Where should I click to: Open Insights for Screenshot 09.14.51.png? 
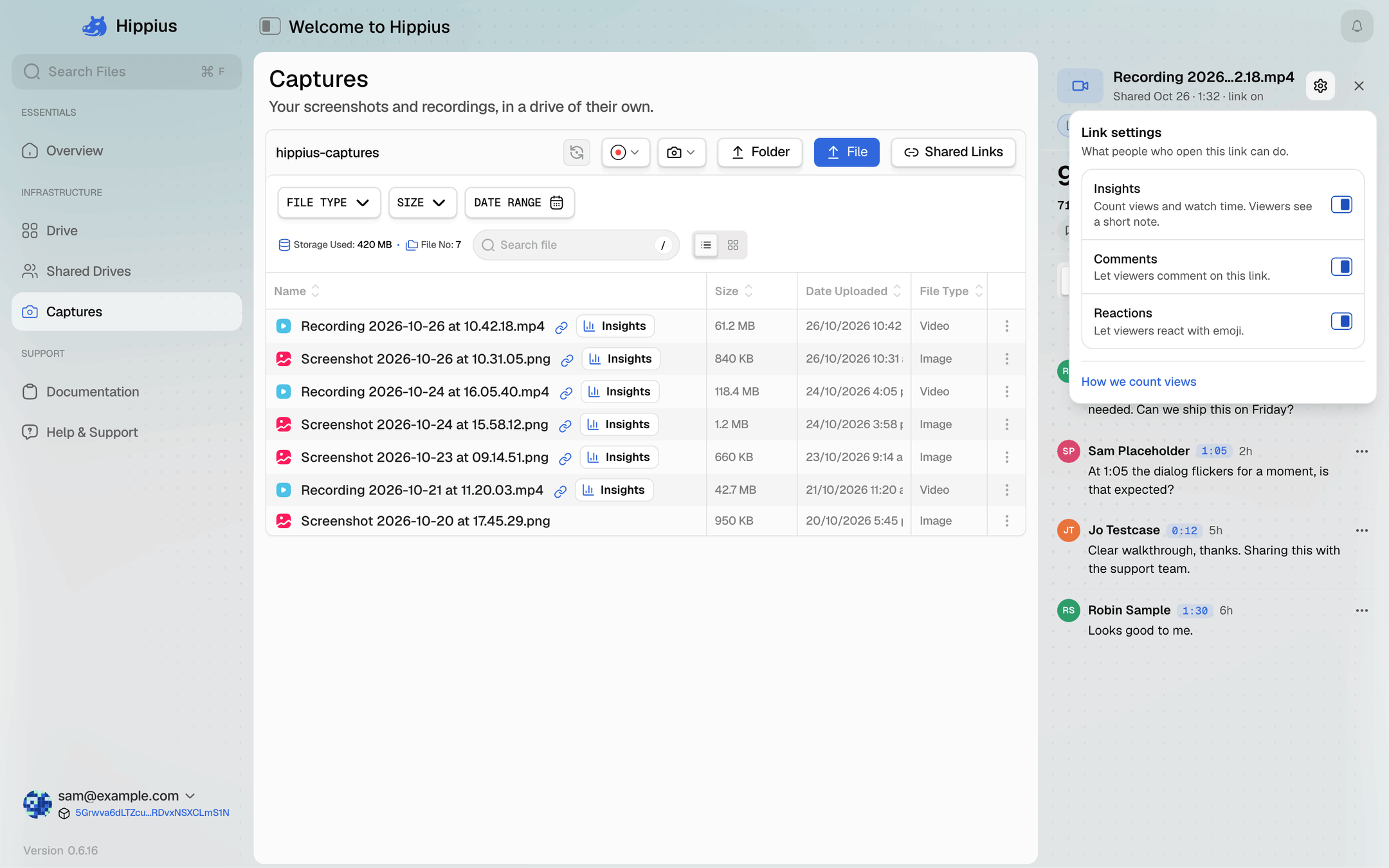pos(619,457)
